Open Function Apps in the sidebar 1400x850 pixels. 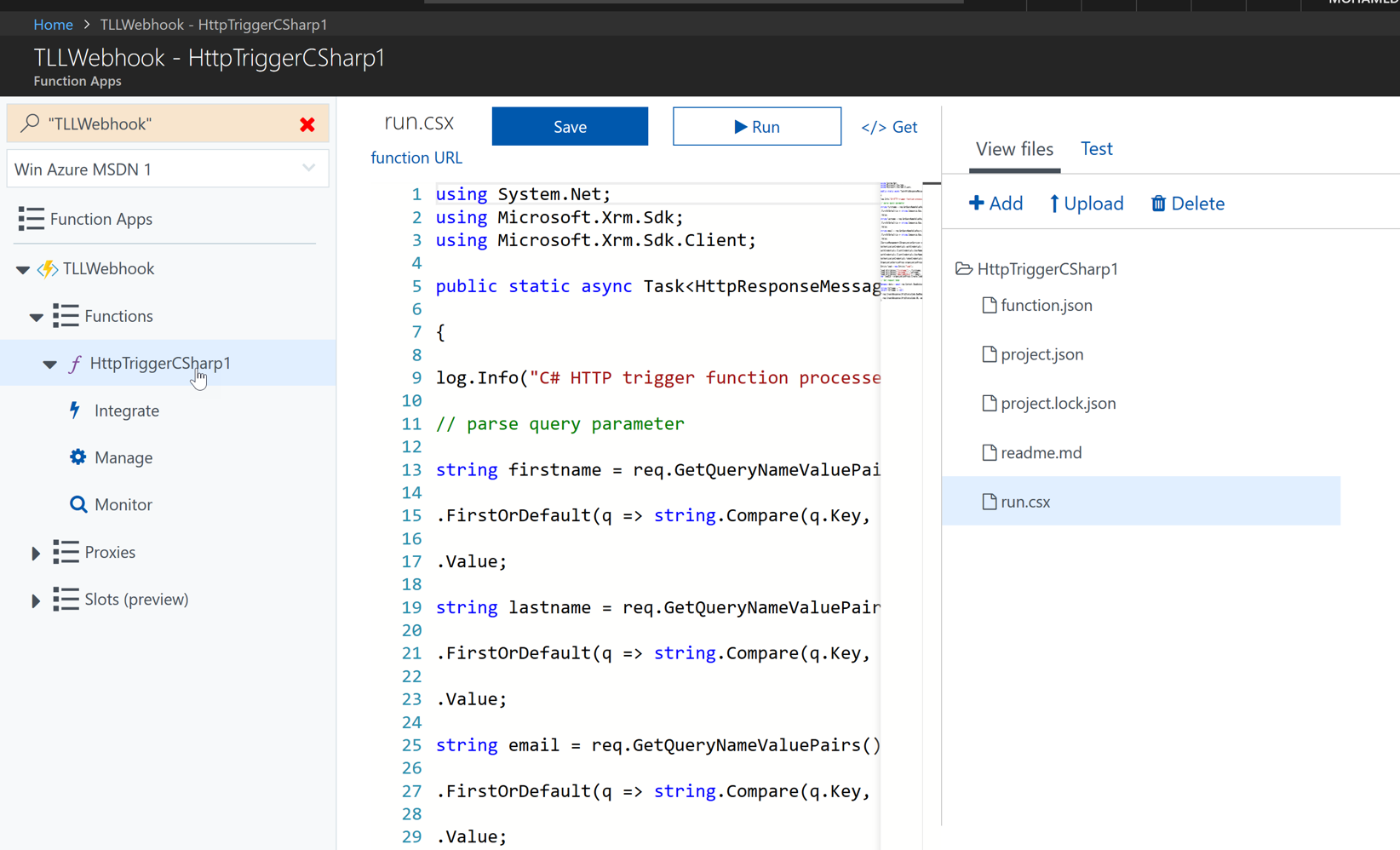tap(101, 219)
